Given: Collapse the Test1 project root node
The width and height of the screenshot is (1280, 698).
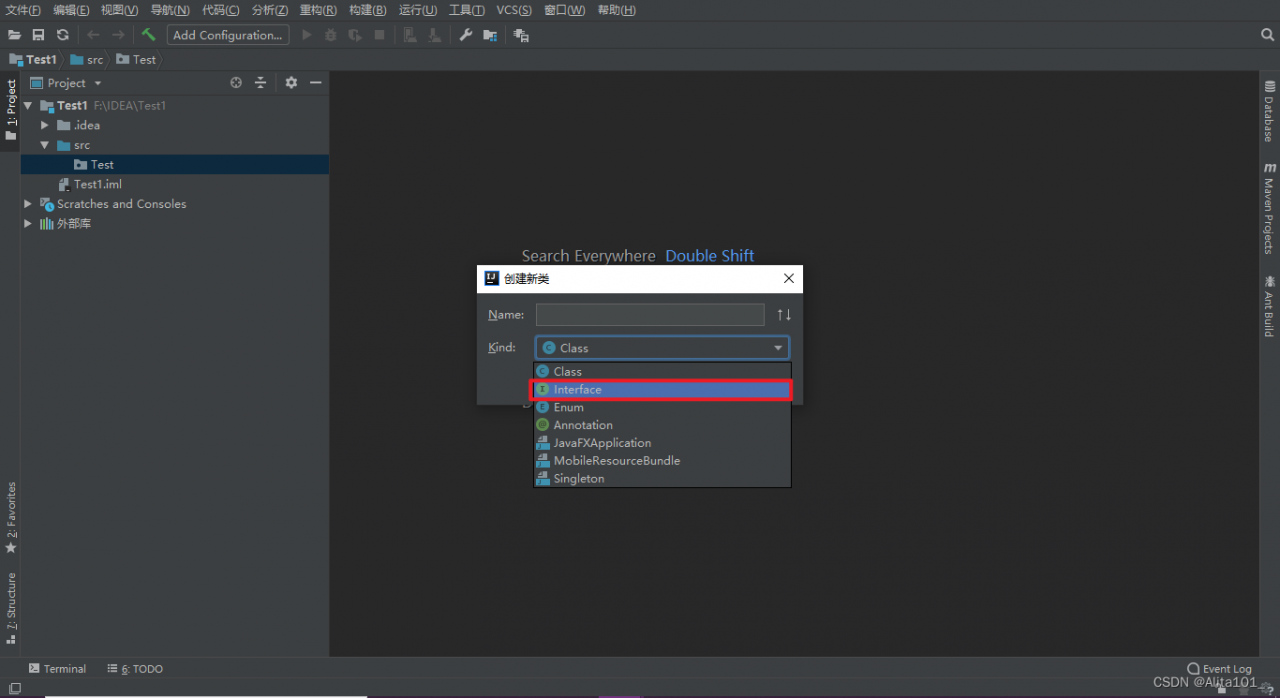Looking at the screenshot, I should 28,105.
